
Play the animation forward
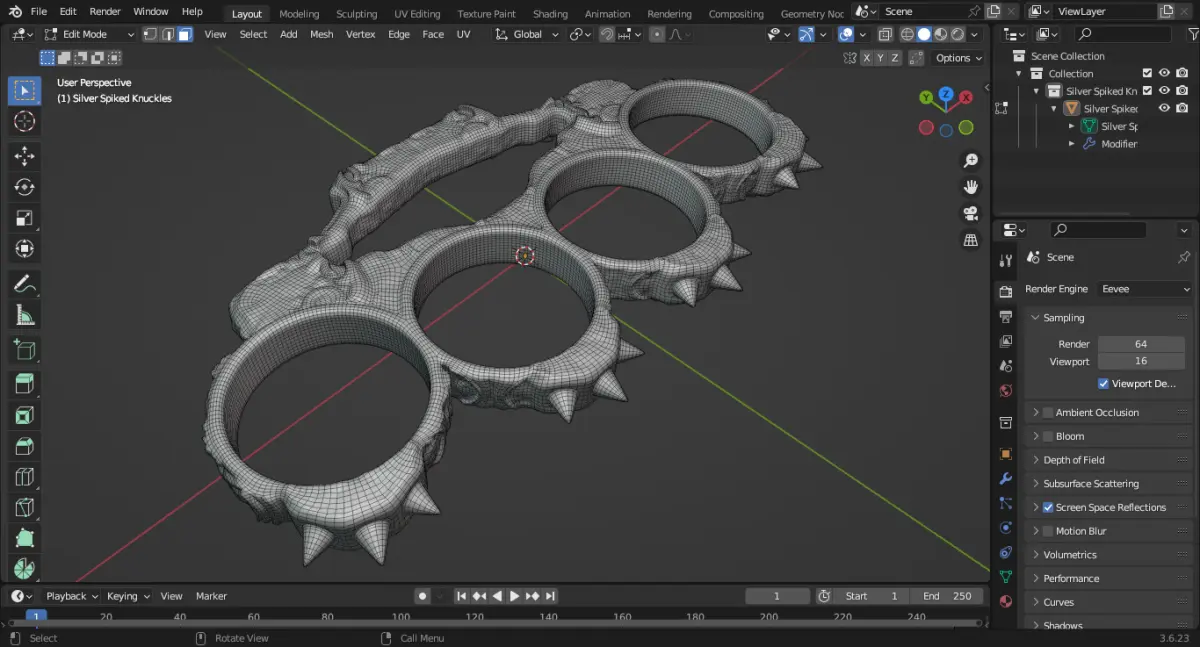pyautogui.click(x=515, y=596)
